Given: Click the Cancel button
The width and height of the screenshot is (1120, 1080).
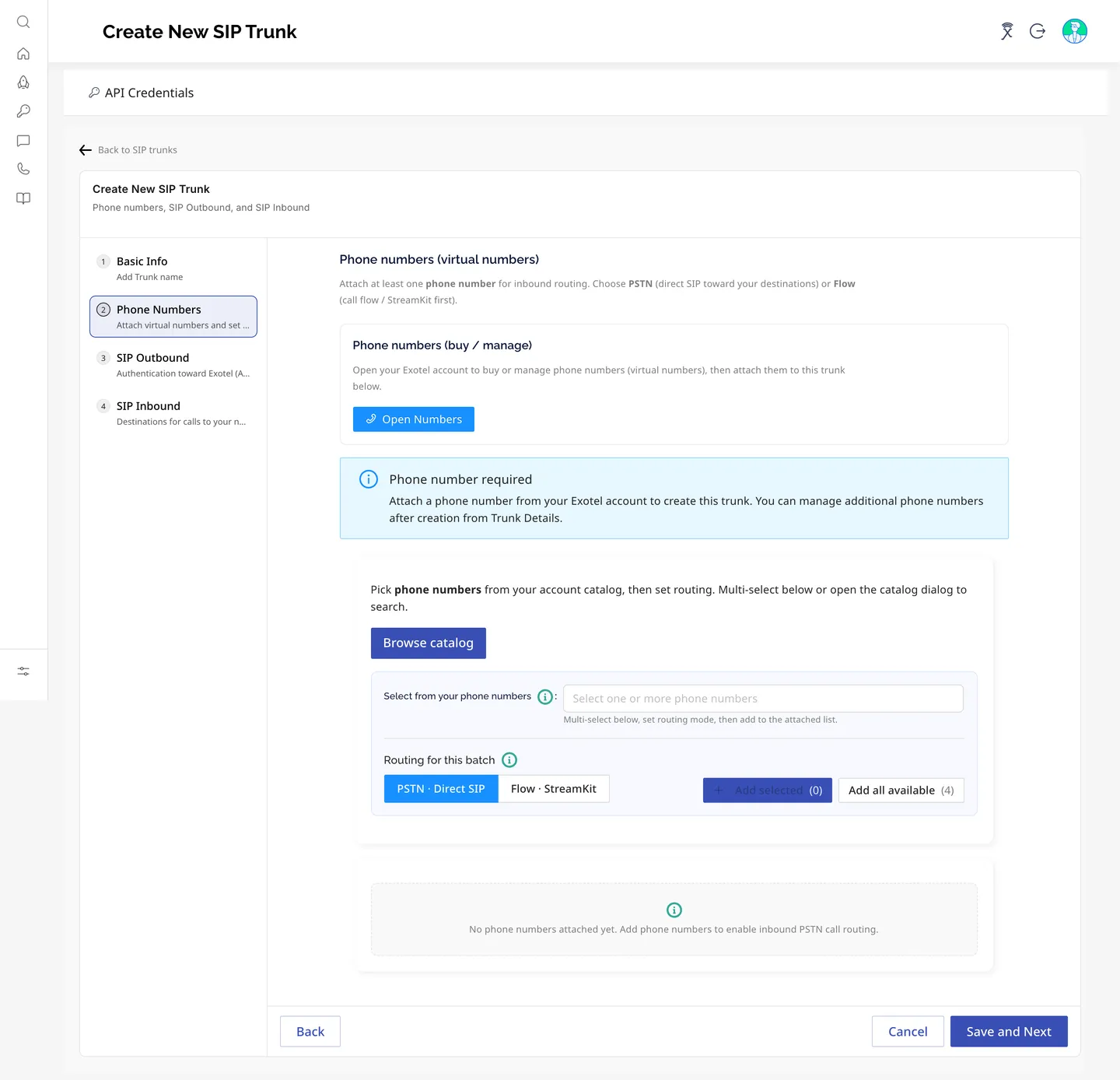Looking at the screenshot, I should point(908,1032).
